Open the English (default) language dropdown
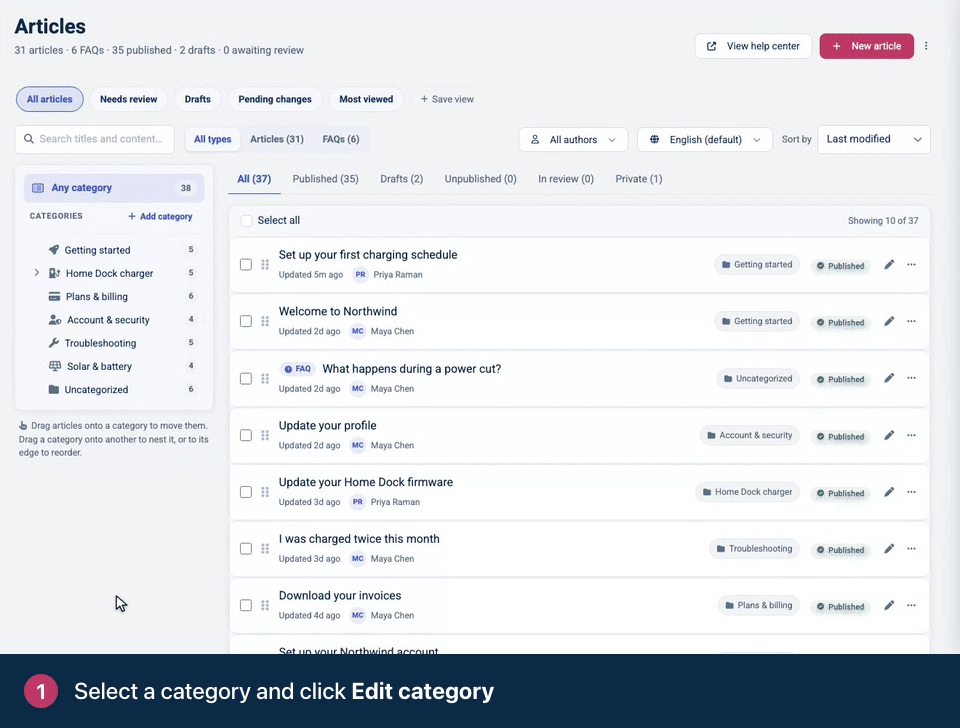This screenshot has width=960, height=728. pyautogui.click(x=705, y=140)
